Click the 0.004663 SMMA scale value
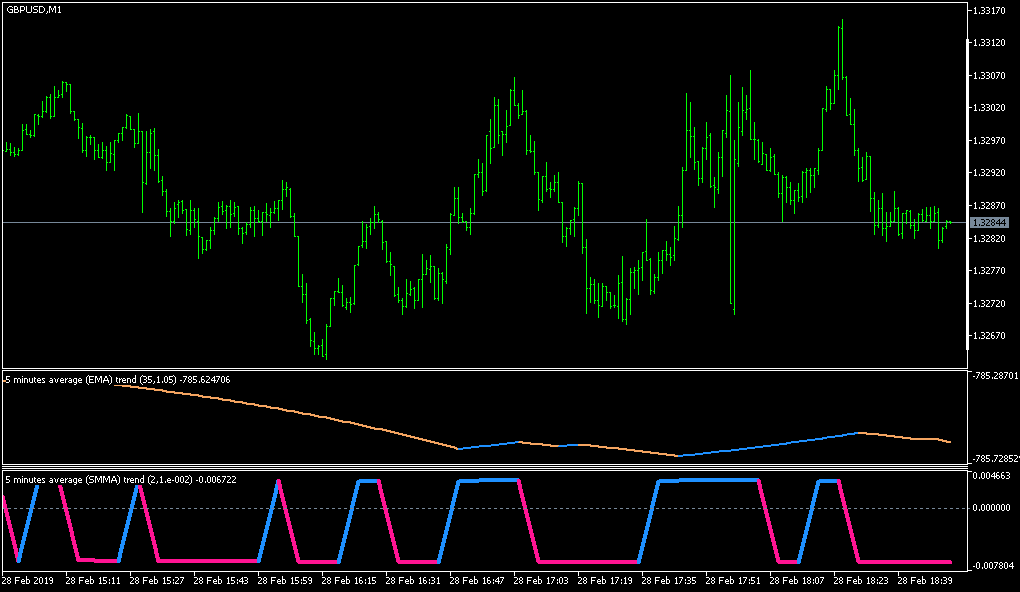 [x=993, y=473]
